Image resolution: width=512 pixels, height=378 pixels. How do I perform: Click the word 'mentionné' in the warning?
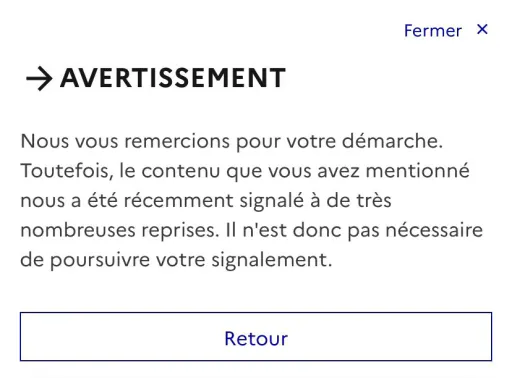pyautogui.click(x=418, y=171)
